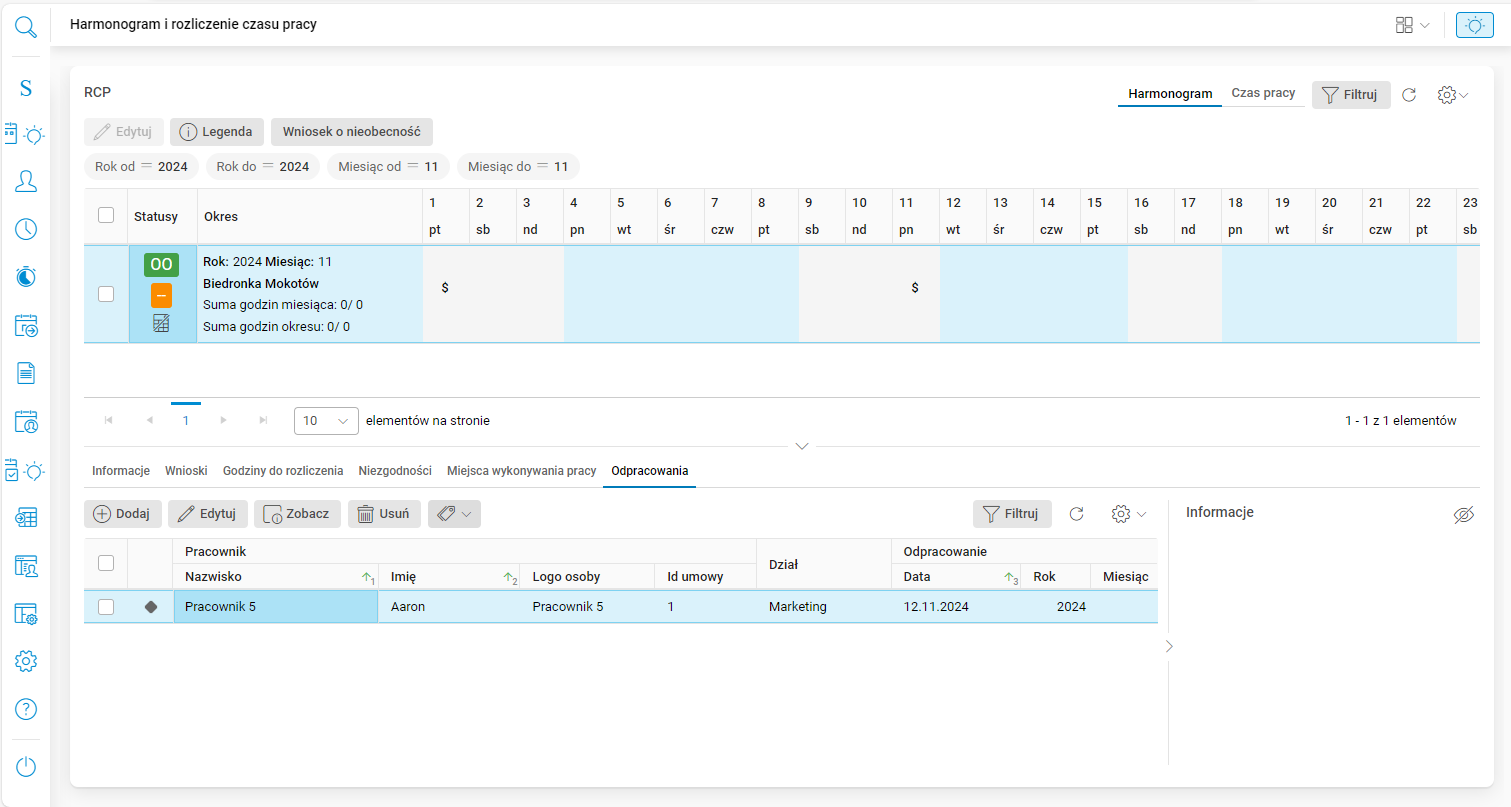Hide the Informacje side panel
This screenshot has width=1511, height=807.
[x=1463, y=514]
